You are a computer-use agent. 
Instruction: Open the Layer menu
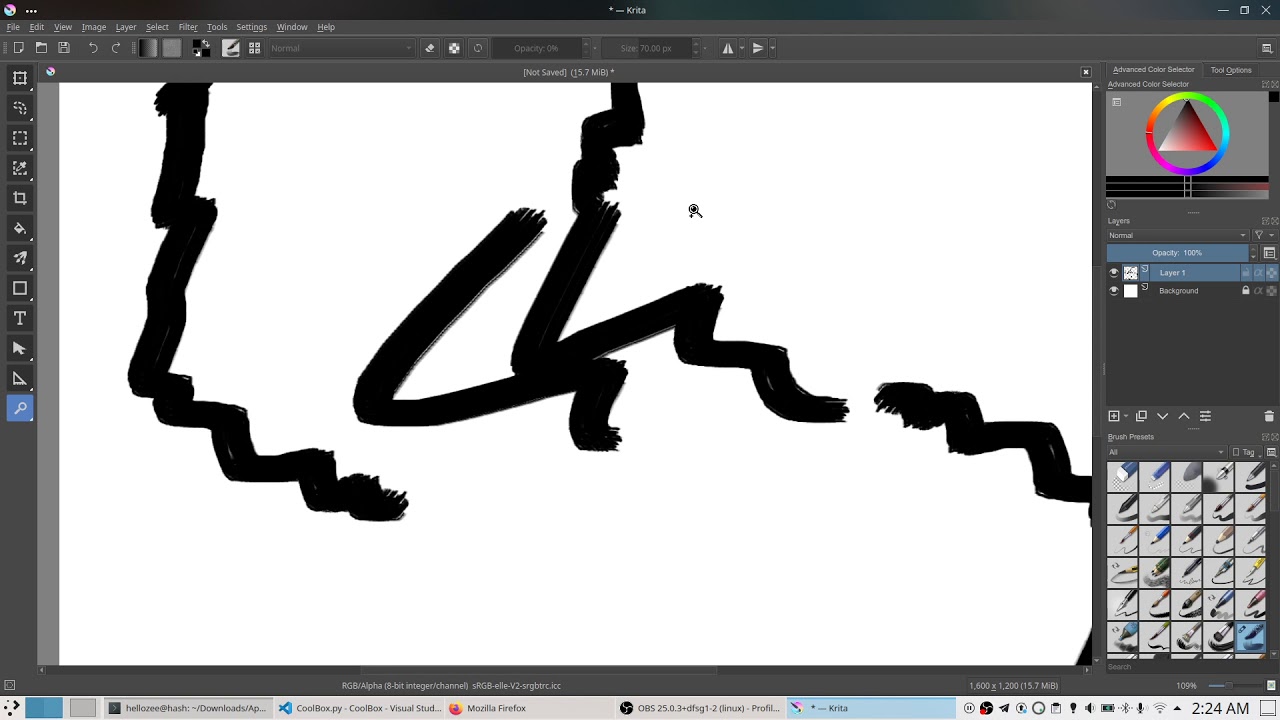click(126, 27)
